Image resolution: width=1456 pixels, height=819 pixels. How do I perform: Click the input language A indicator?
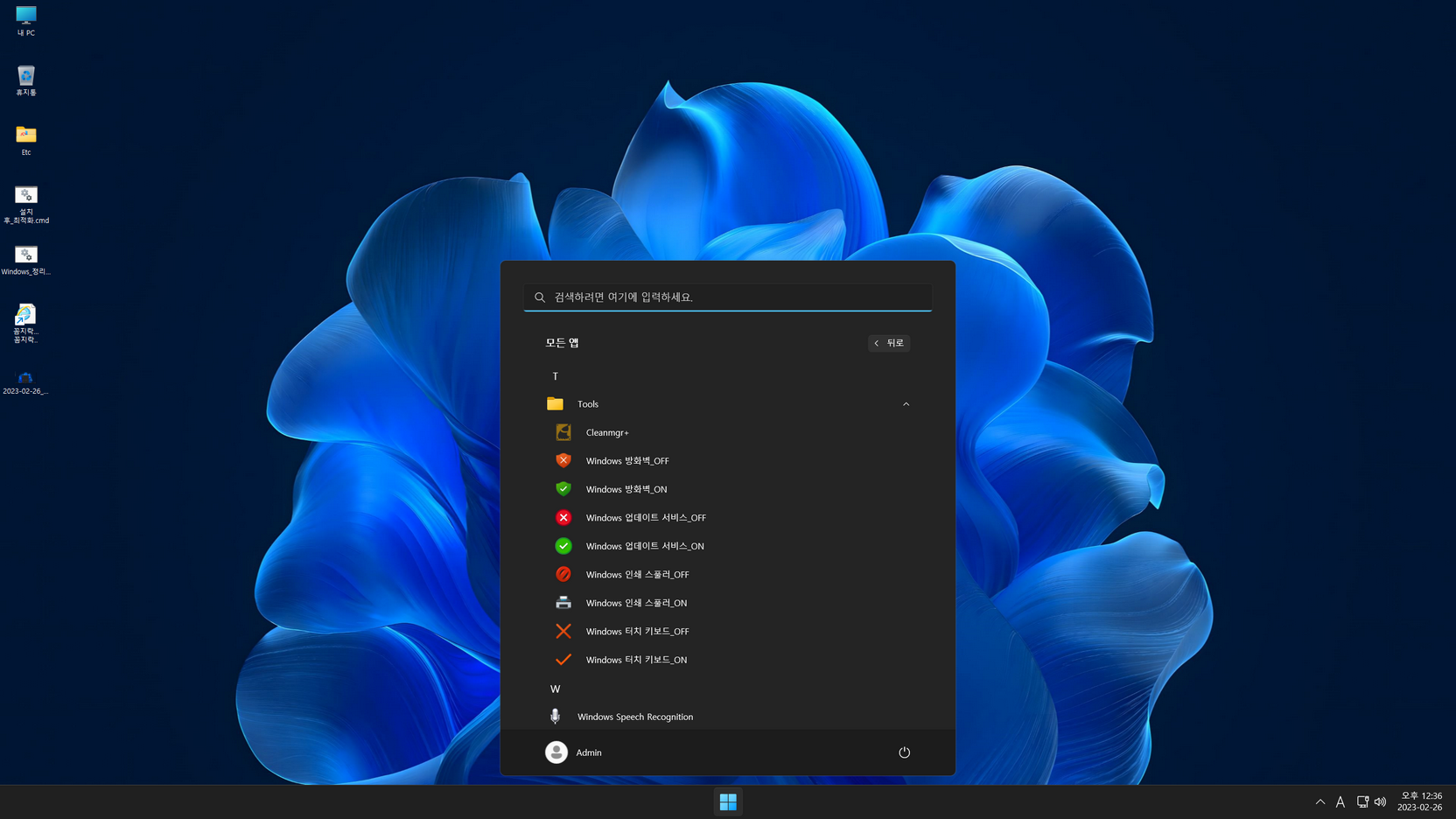1340,801
